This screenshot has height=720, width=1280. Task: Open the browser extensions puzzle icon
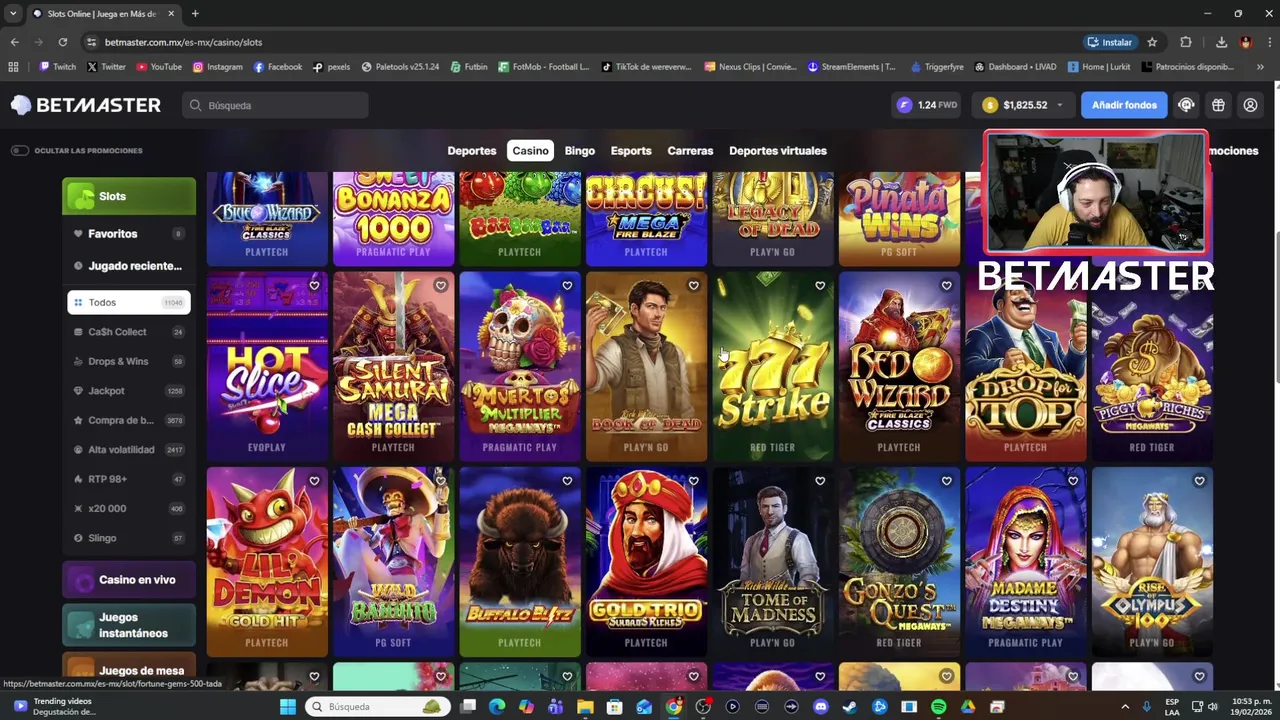point(1186,42)
